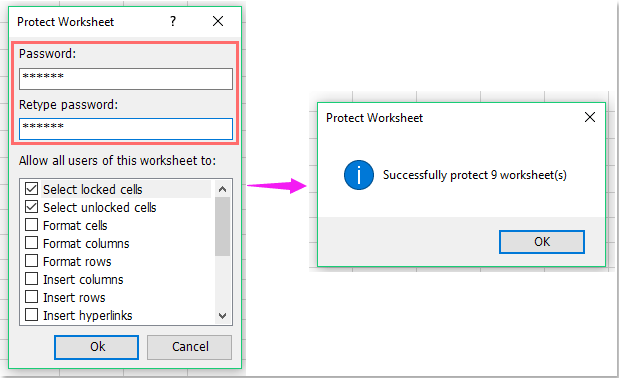Viewport: 619px width, 378px height.
Task: Enable the Format cells checkbox
Action: [x=32, y=225]
